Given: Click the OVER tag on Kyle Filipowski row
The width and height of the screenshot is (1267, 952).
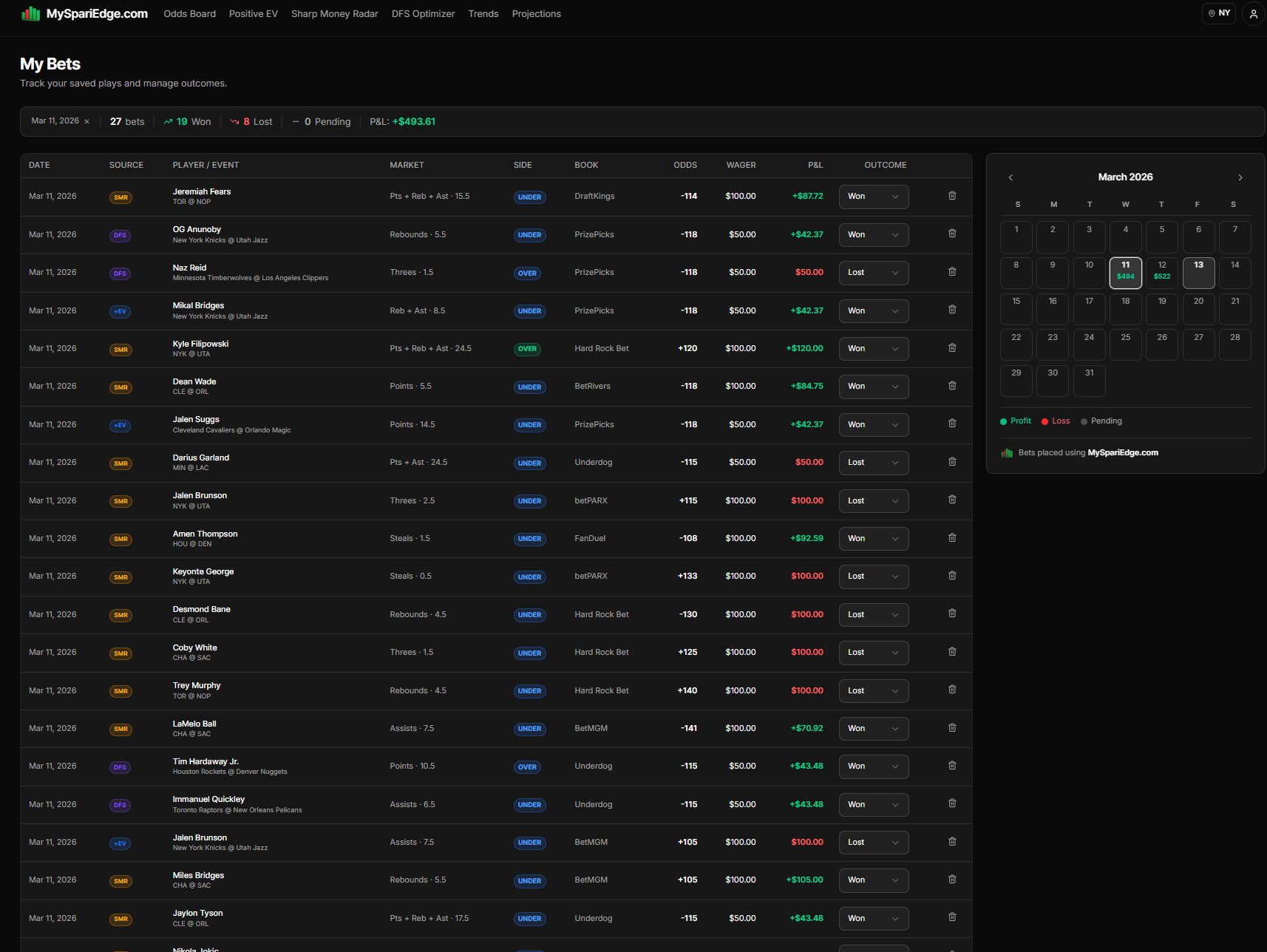Looking at the screenshot, I should coord(527,349).
